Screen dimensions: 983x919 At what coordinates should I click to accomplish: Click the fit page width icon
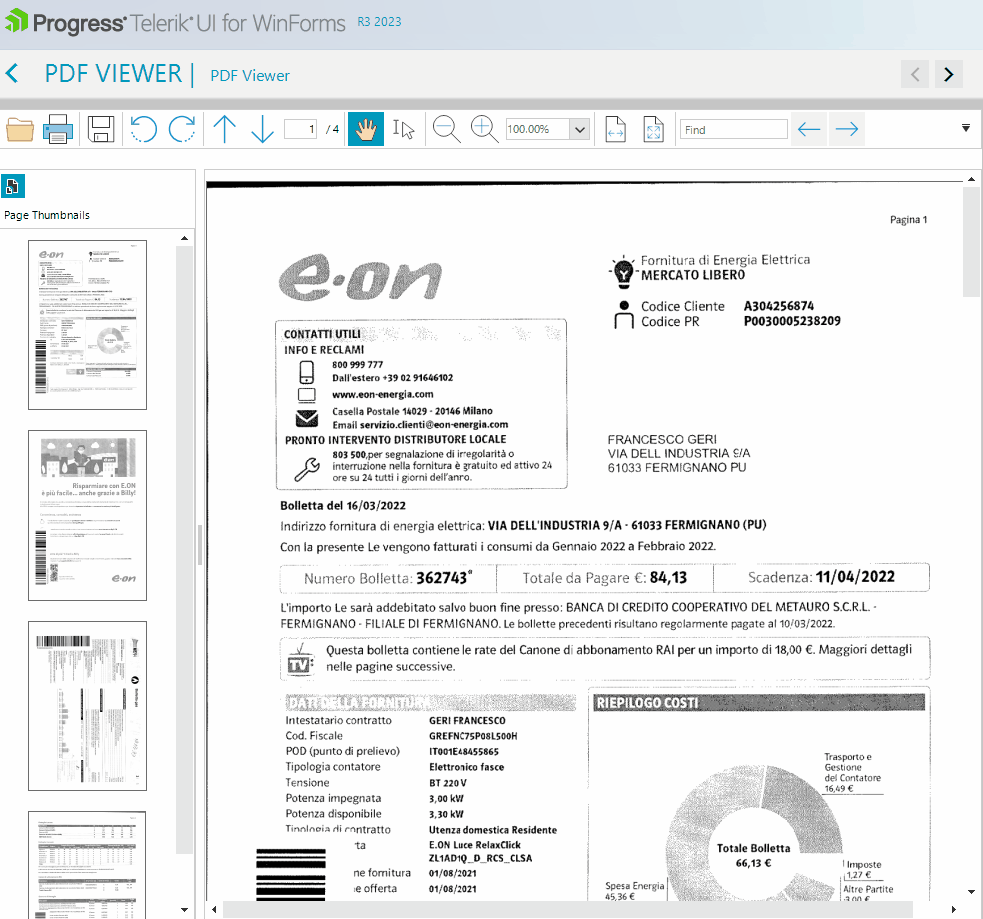click(615, 129)
